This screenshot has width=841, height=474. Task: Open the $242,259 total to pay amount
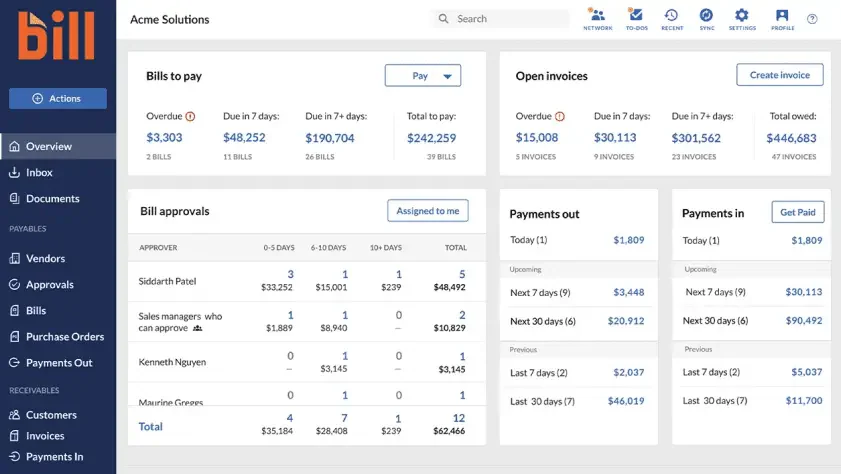coord(431,138)
